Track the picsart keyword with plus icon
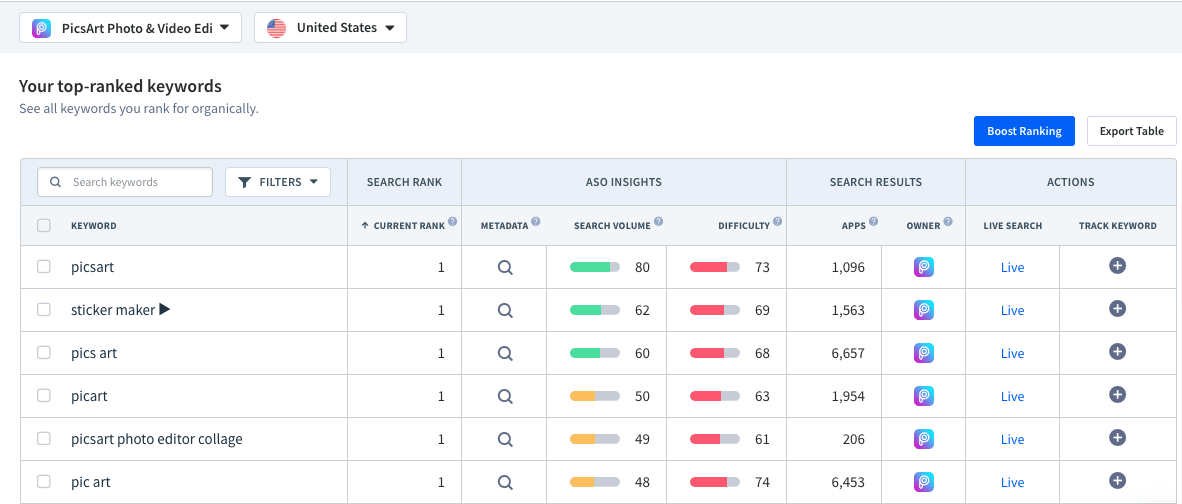Viewport: 1182px width, 504px height. tap(1117, 265)
